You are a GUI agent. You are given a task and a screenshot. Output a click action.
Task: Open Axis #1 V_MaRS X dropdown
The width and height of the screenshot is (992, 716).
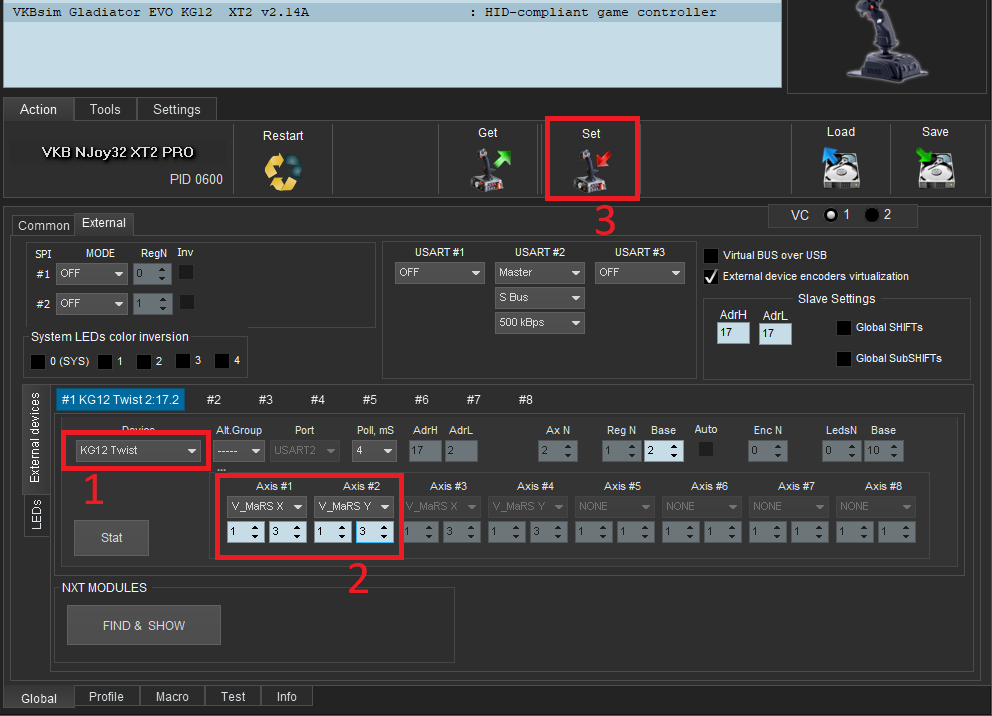tap(266, 506)
